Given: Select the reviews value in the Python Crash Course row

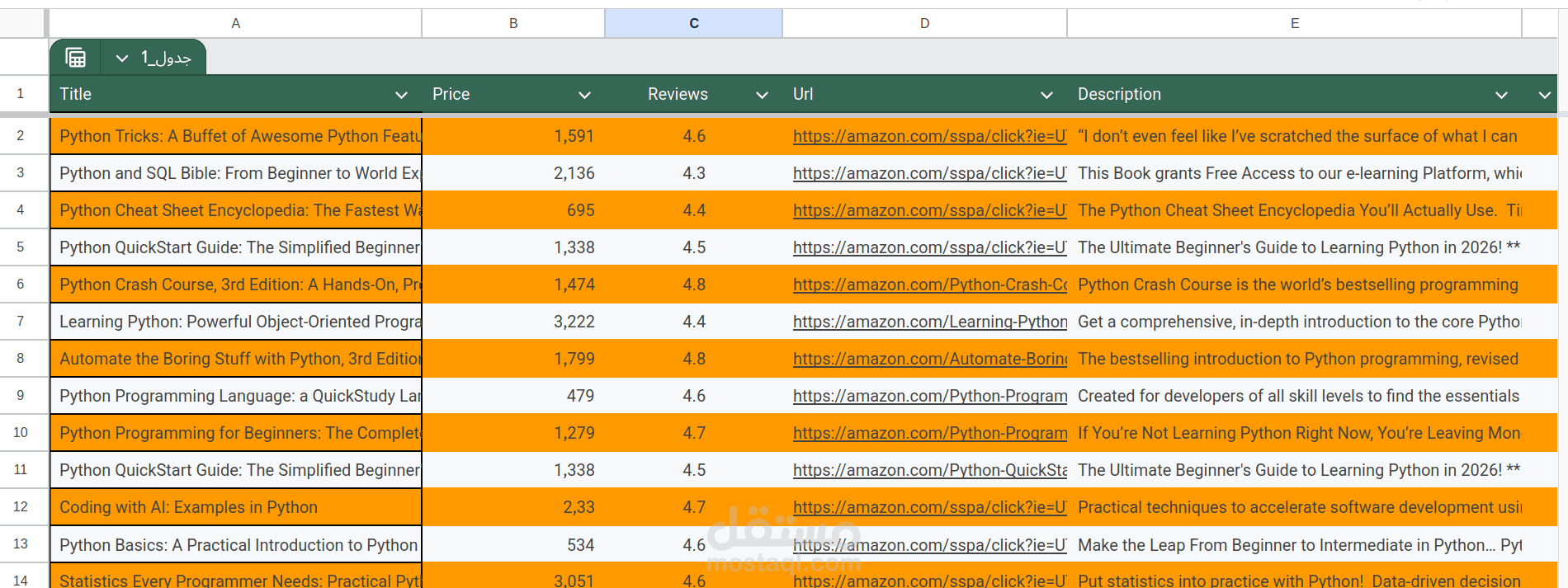Looking at the screenshot, I should [x=694, y=285].
